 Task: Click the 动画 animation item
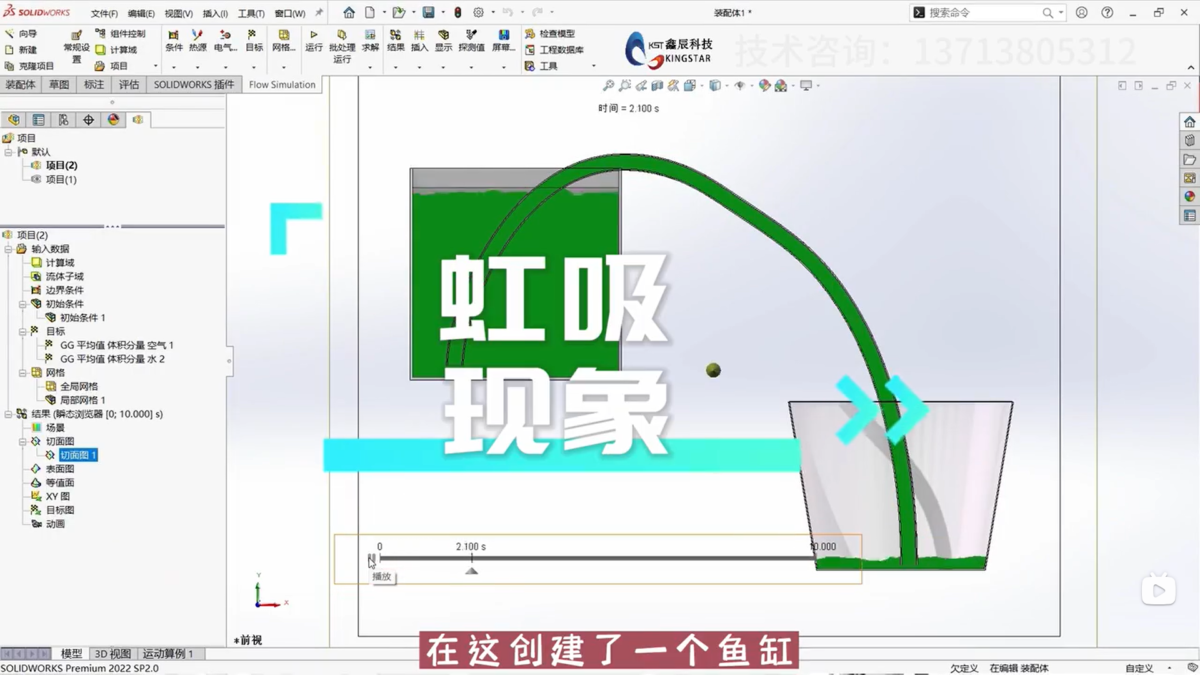pos(55,524)
